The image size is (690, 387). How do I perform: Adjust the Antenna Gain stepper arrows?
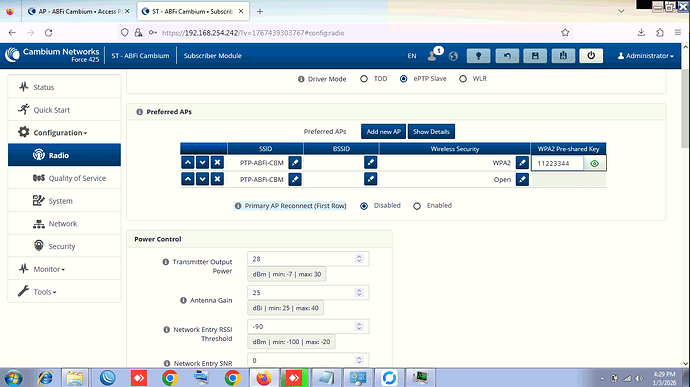point(359,292)
